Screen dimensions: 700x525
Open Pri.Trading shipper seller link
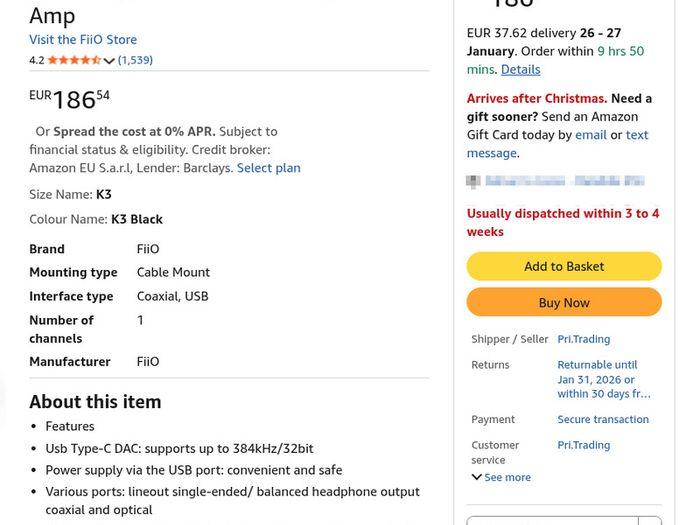[583, 339]
